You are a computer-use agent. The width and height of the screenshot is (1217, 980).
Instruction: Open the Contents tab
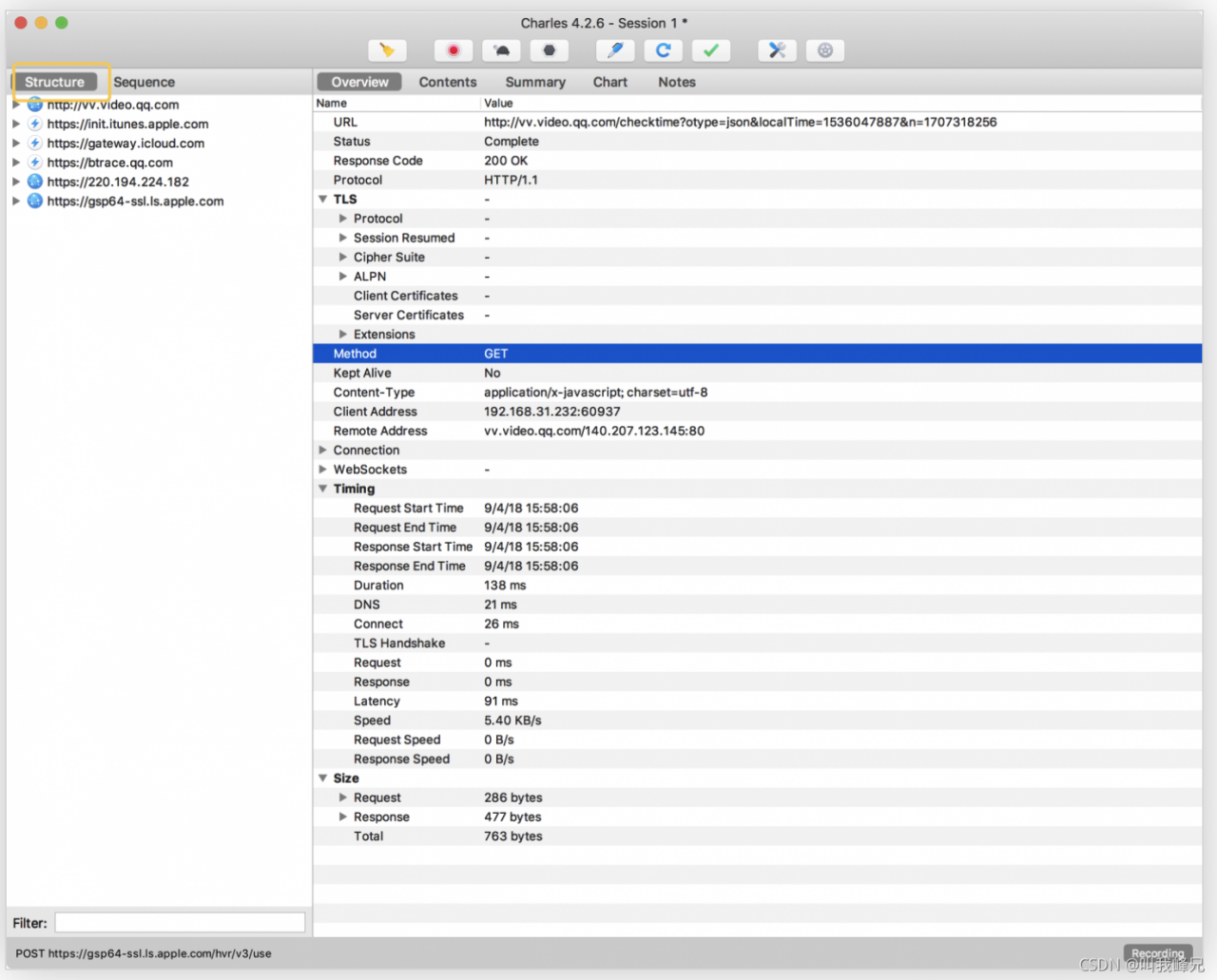click(447, 82)
